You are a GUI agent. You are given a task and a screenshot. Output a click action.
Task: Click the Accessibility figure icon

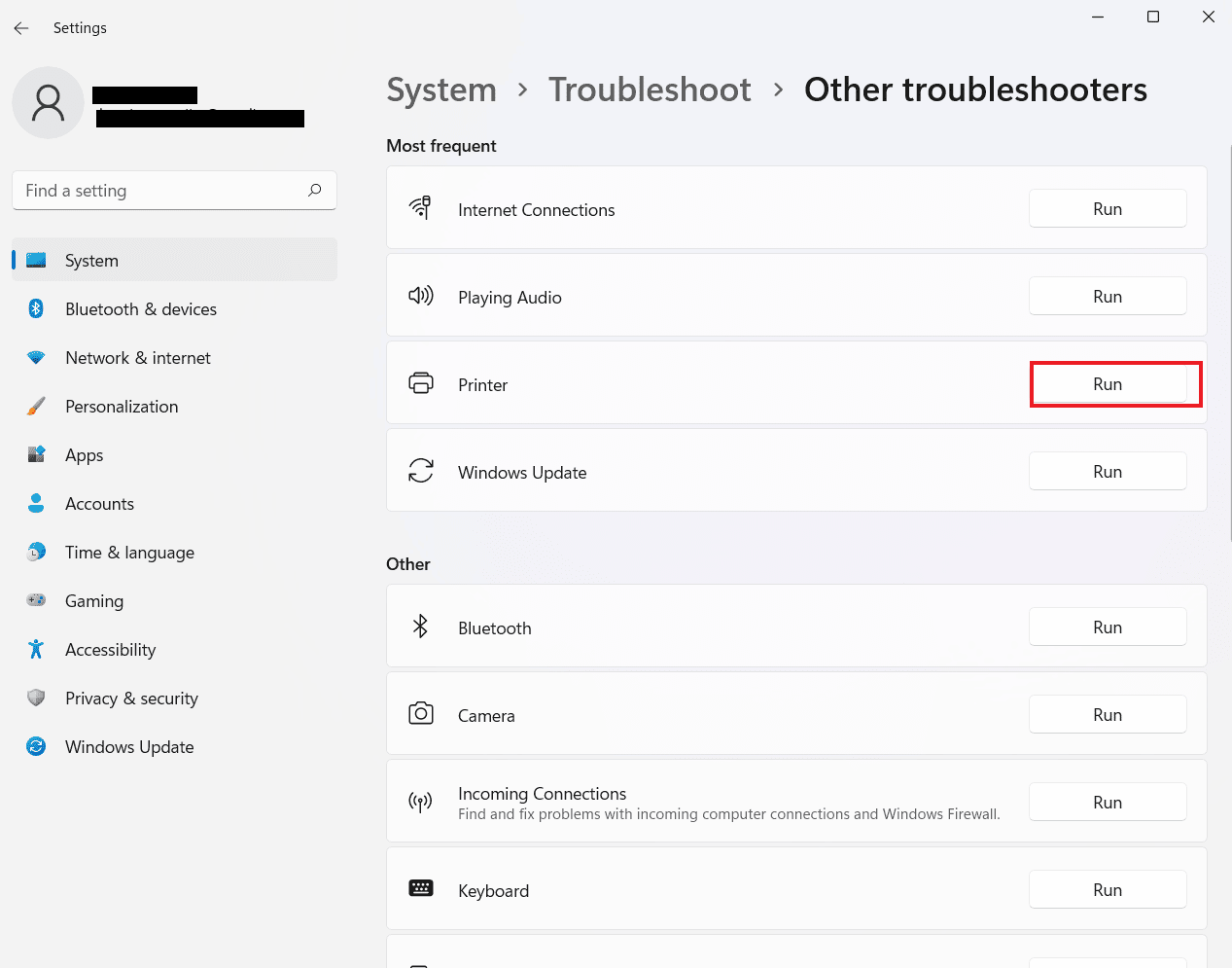[36, 649]
